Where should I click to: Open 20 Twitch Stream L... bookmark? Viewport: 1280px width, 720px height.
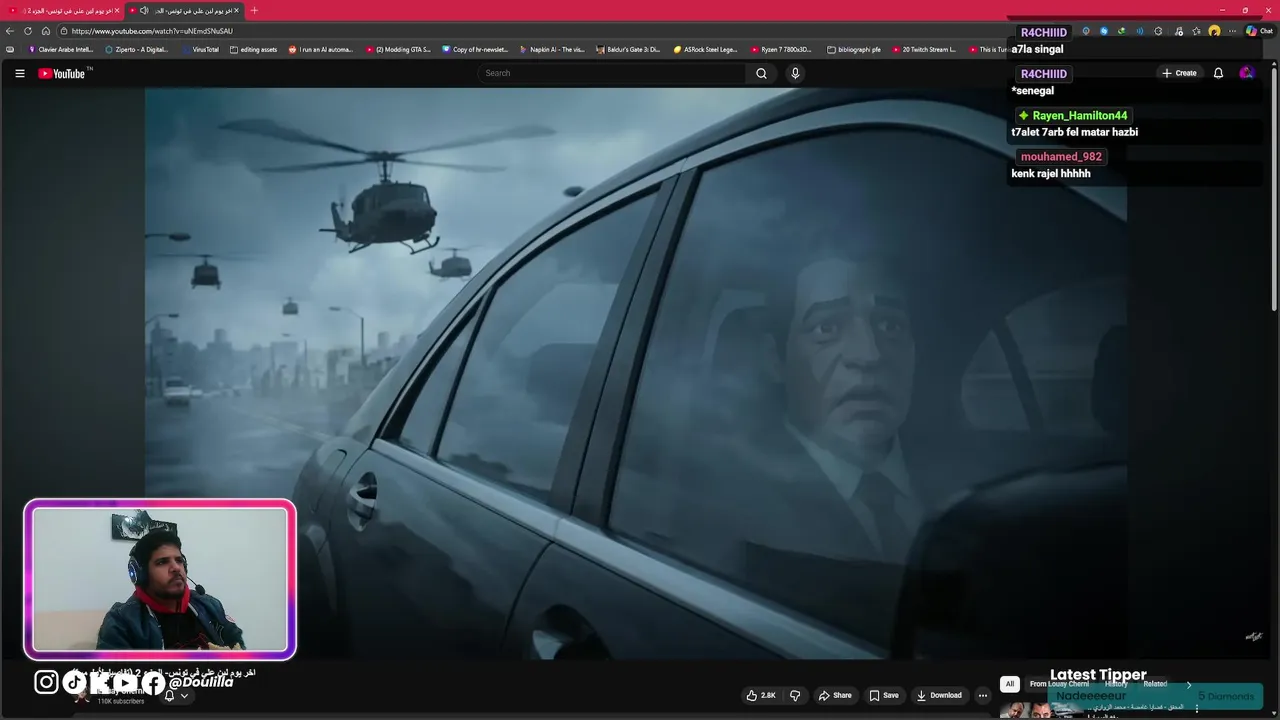pyautogui.click(x=924, y=49)
